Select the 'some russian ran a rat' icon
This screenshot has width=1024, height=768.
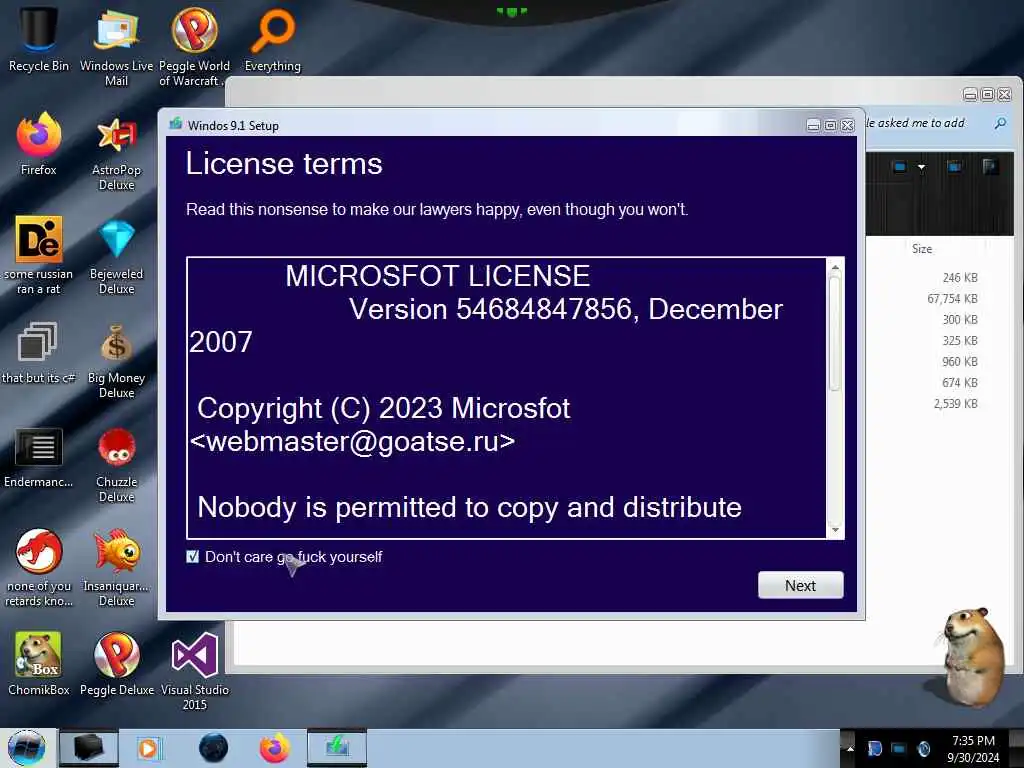pyautogui.click(x=39, y=255)
